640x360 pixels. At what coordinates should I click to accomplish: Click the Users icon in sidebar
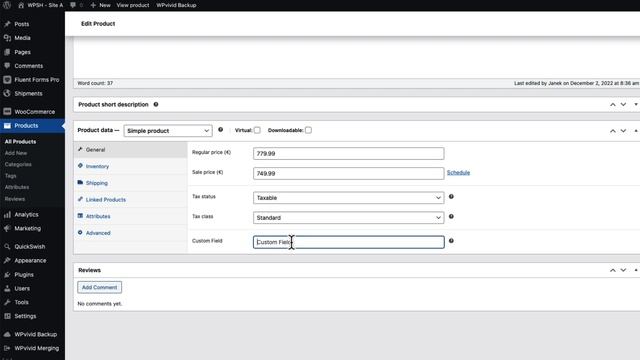click(x=7, y=289)
